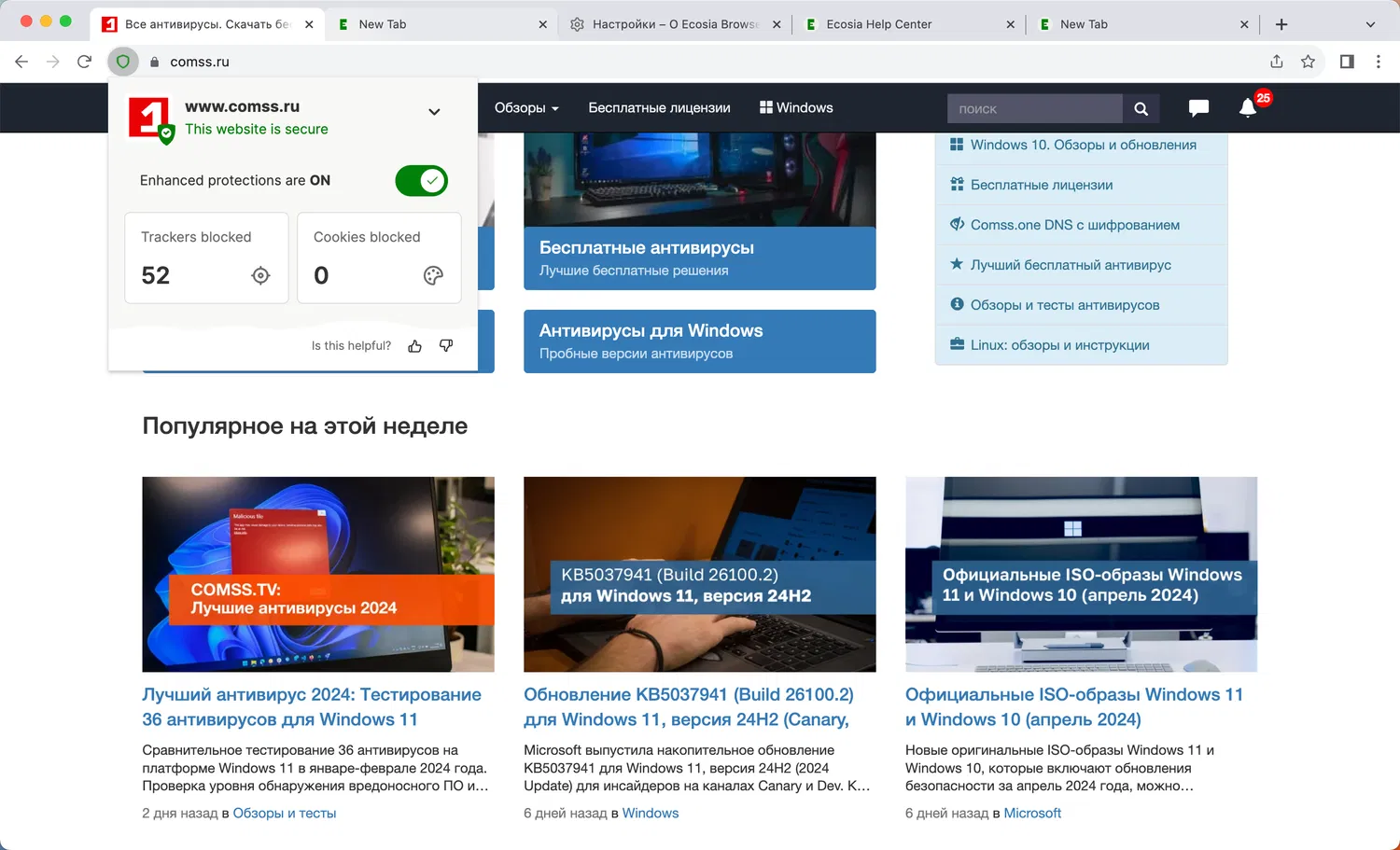1400x850 pixels.
Task: Open the Обзоры dropdown menu
Action: (526, 108)
